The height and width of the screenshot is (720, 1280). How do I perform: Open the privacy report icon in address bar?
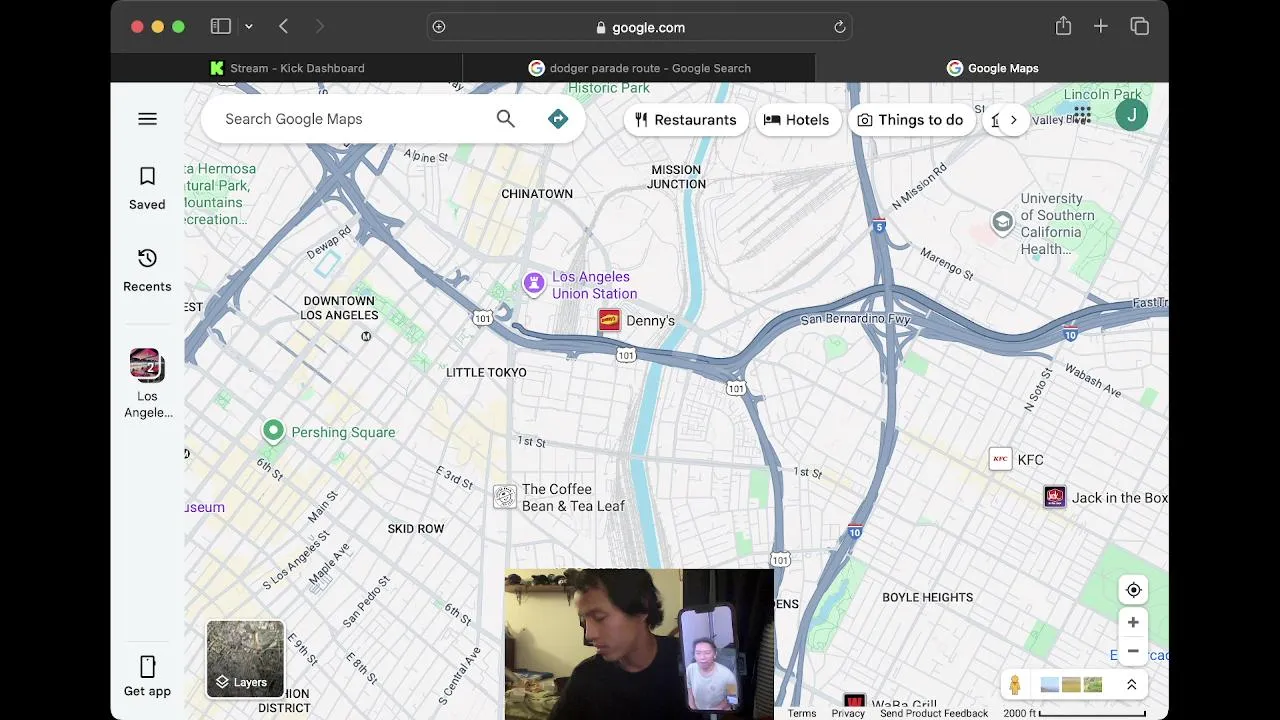439,27
